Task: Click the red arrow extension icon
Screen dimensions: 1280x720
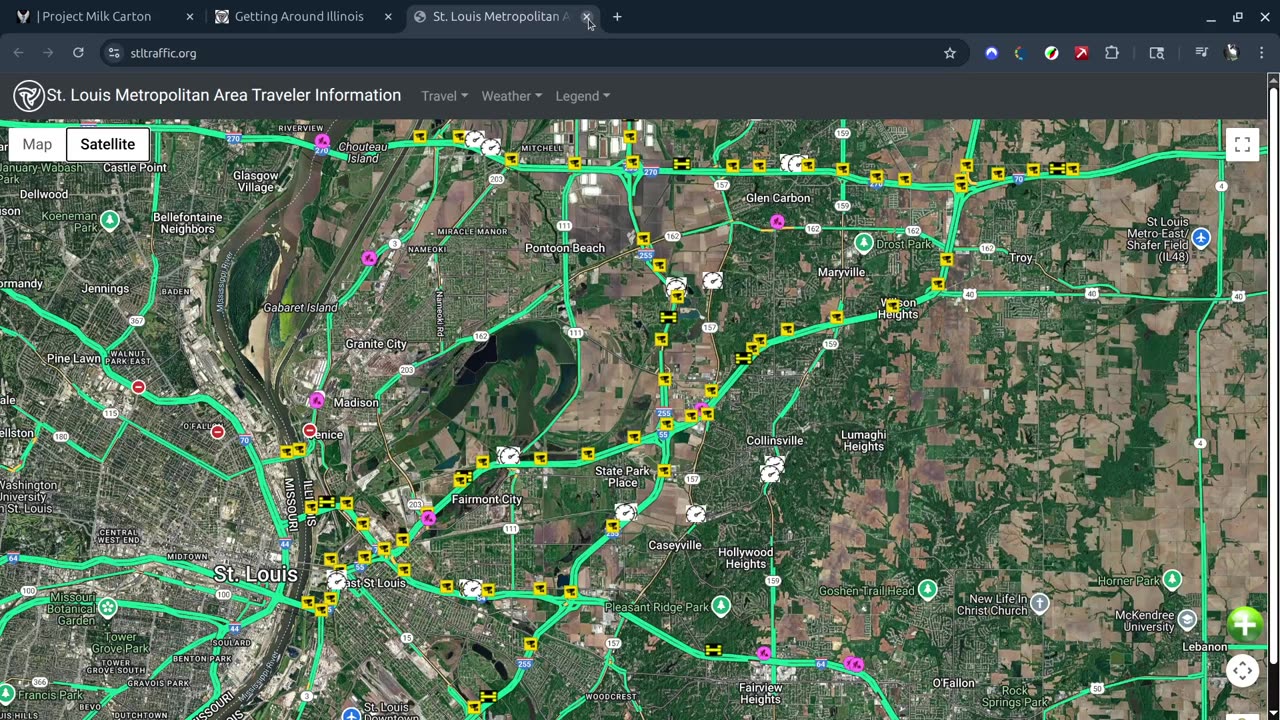Action: 1081,53
